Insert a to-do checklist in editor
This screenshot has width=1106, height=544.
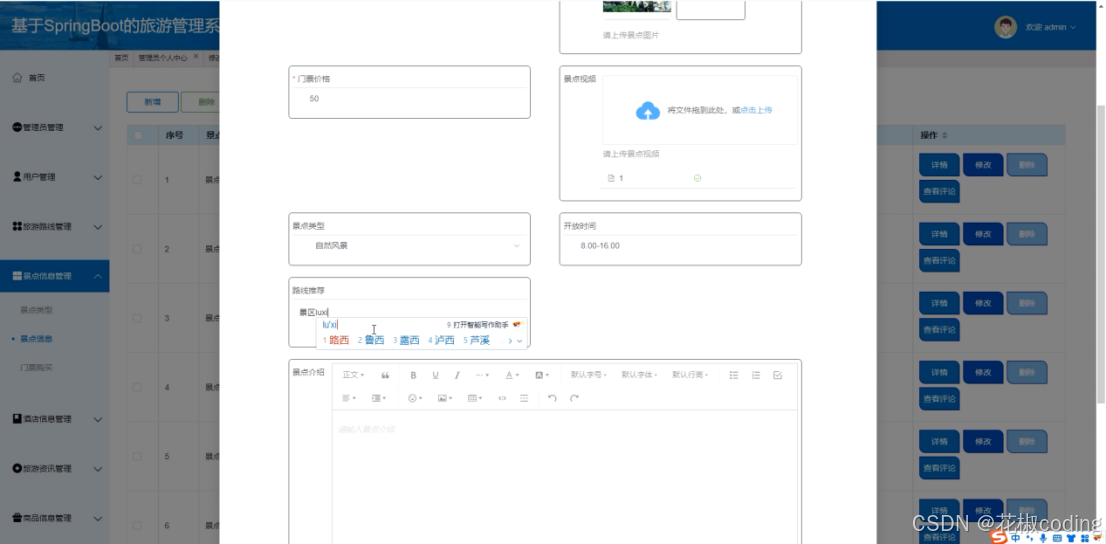[777, 375]
